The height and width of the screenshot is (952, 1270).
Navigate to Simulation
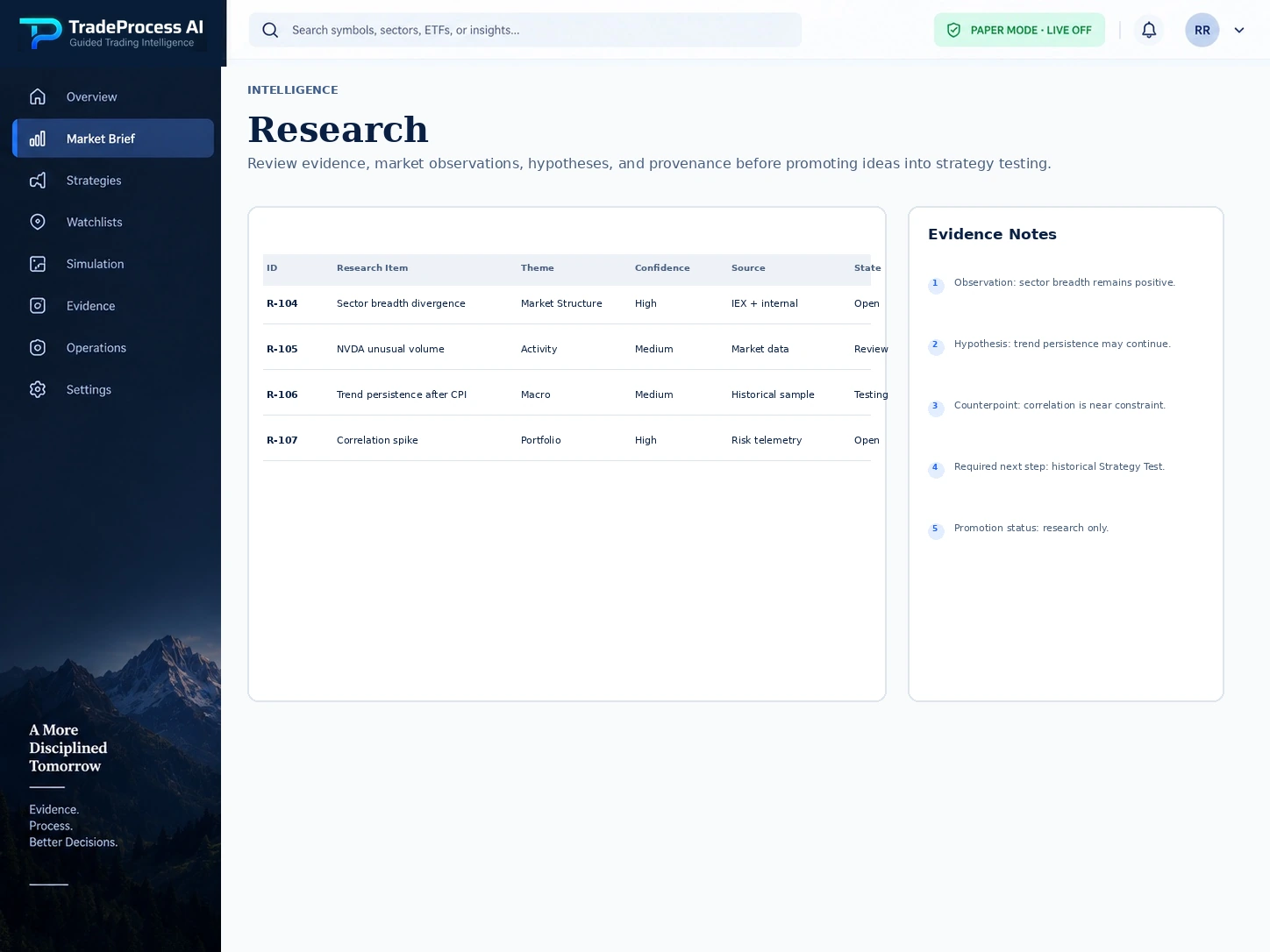pos(113,264)
